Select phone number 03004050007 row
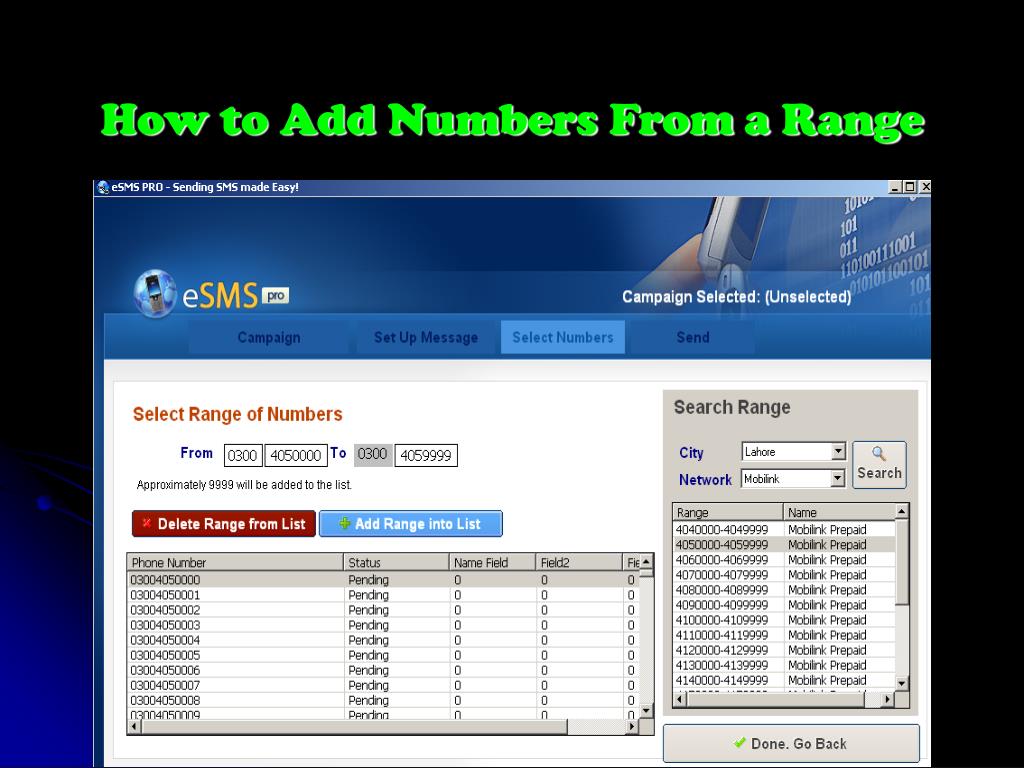The height and width of the screenshot is (768, 1024). [383, 685]
